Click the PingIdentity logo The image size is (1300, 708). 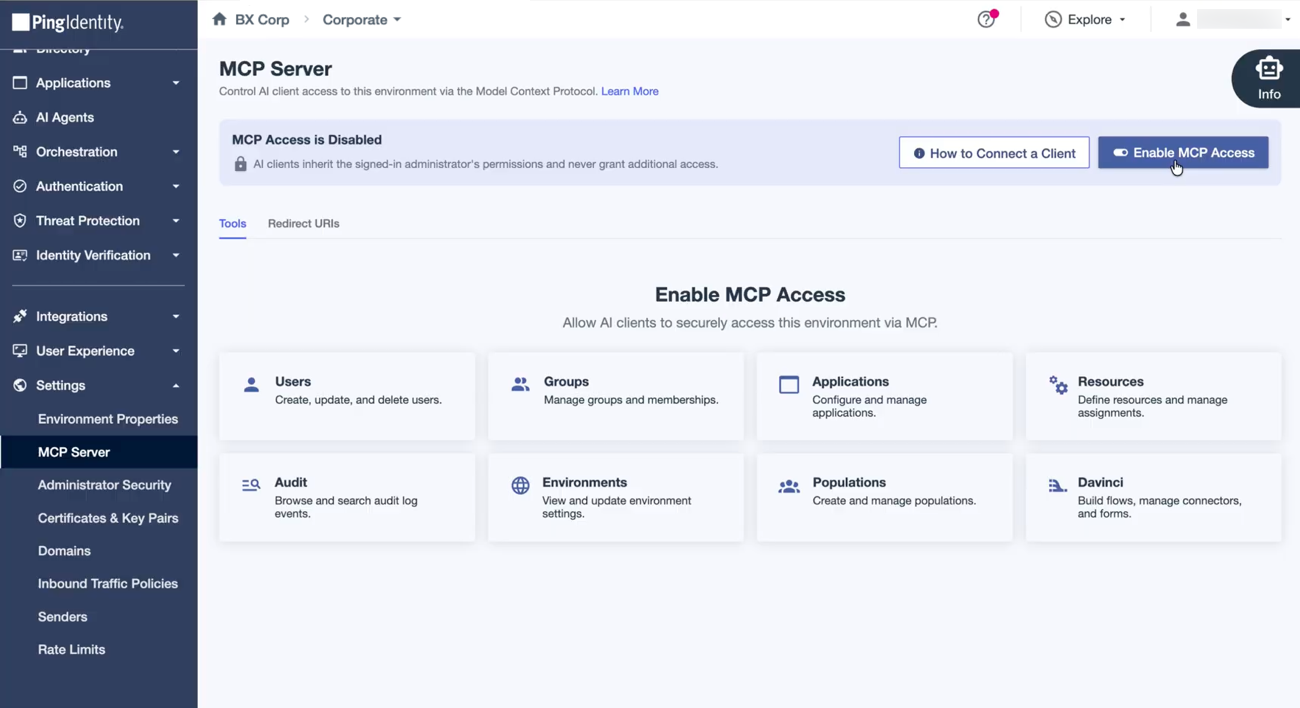67,22
